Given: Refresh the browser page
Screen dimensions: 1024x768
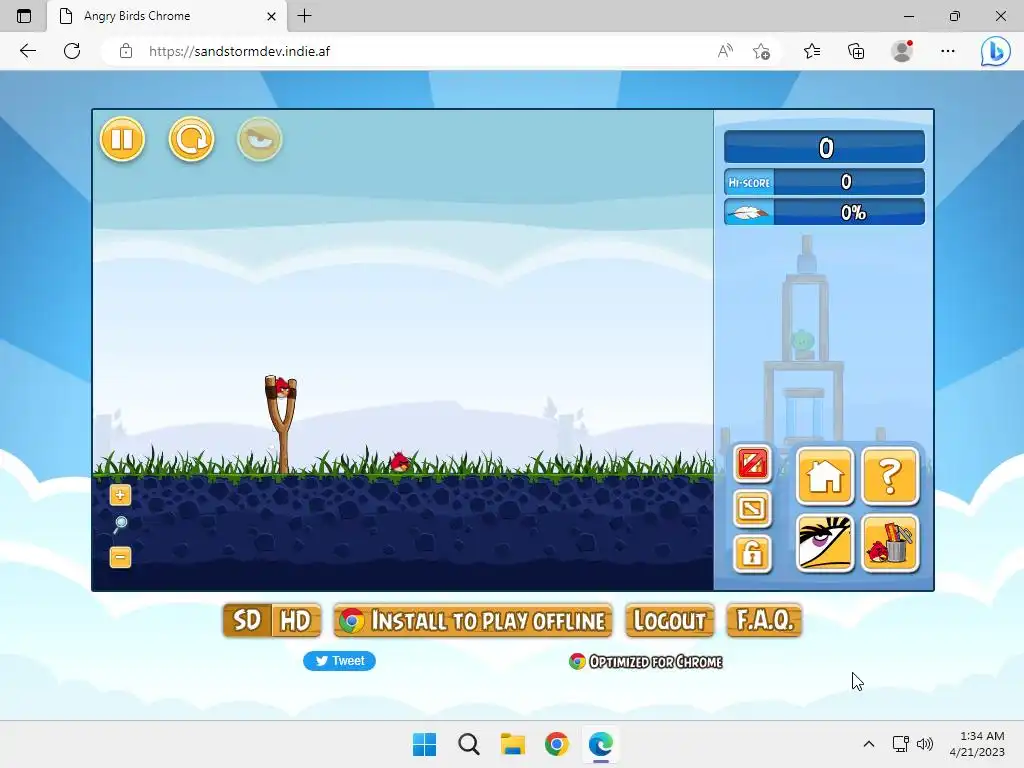Looking at the screenshot, I should [72, 51].
